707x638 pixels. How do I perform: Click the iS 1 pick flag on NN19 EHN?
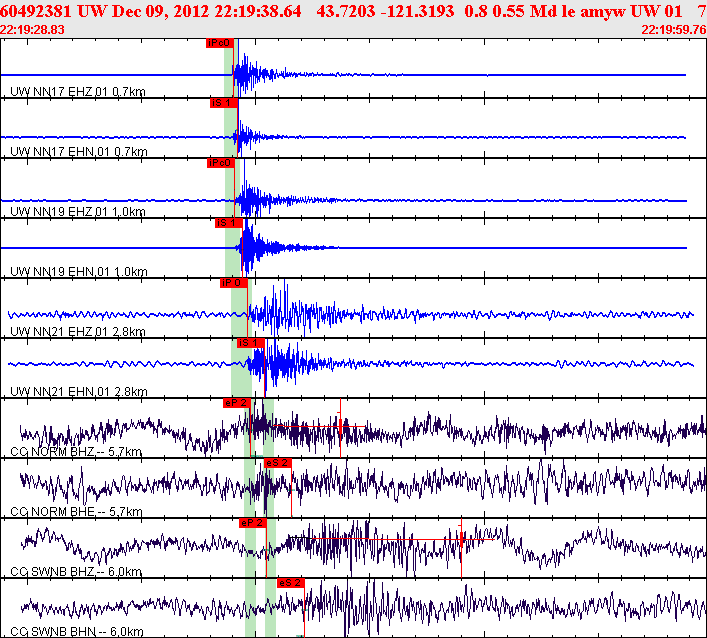click(229, 223)
